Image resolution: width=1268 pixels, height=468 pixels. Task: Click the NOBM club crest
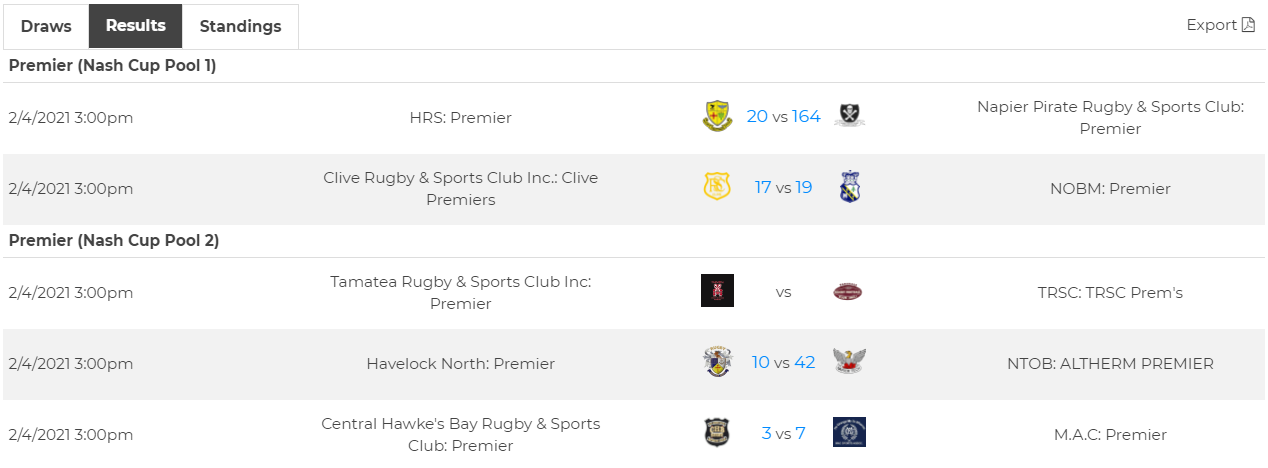[x=849, y=187]
